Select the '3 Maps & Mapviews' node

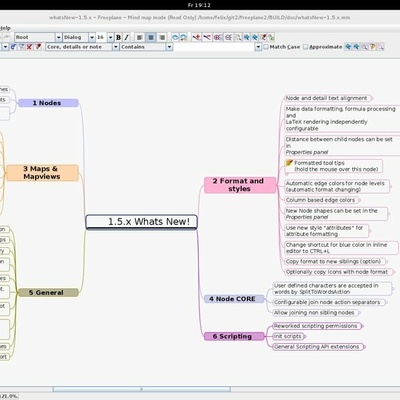coord(42,173)
